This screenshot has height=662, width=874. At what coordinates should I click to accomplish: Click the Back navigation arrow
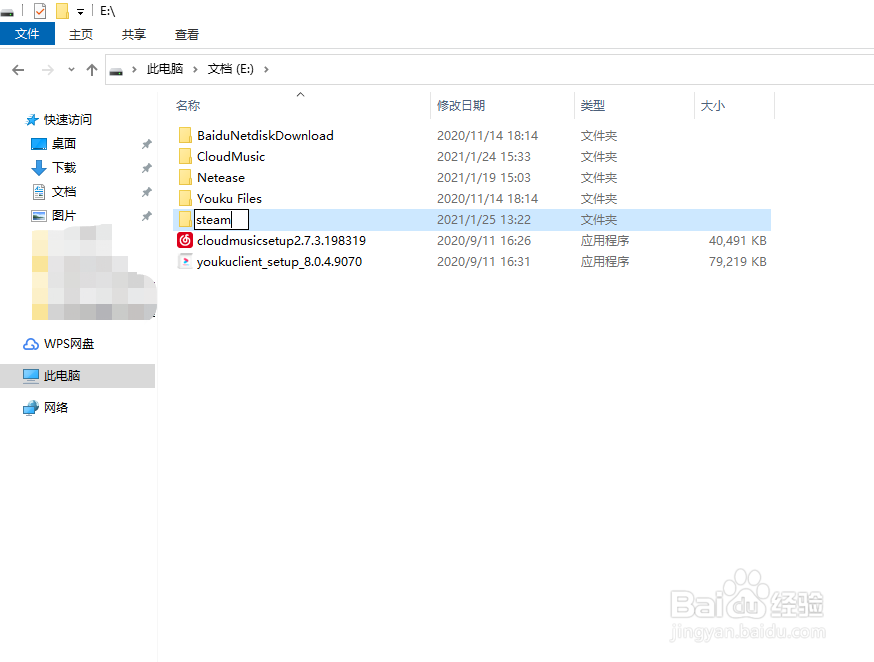pyautogui.click(x=18, y=70)
